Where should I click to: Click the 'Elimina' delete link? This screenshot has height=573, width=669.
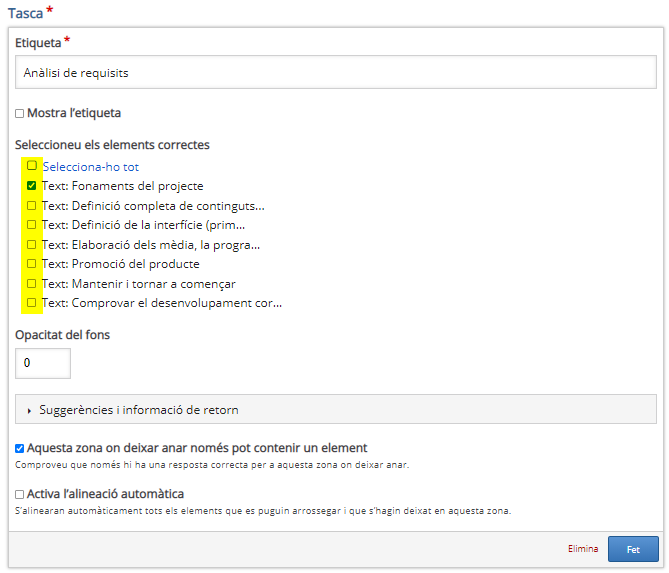[x=583, y=549]
